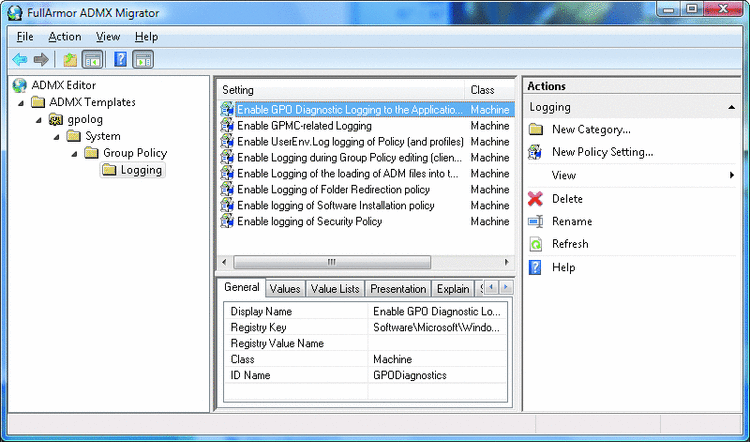
Task: Click the gpolog template icon
Action: [56, 119]
